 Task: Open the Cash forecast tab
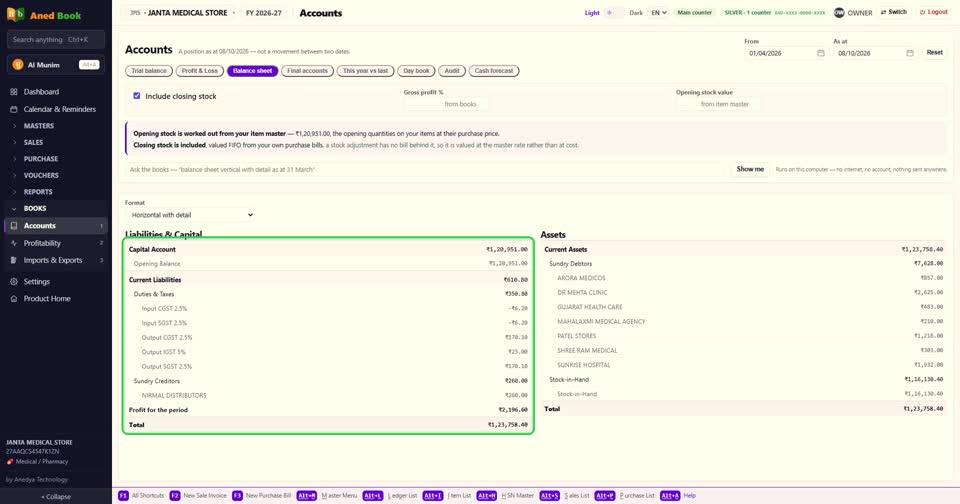(x=494, y=71)
